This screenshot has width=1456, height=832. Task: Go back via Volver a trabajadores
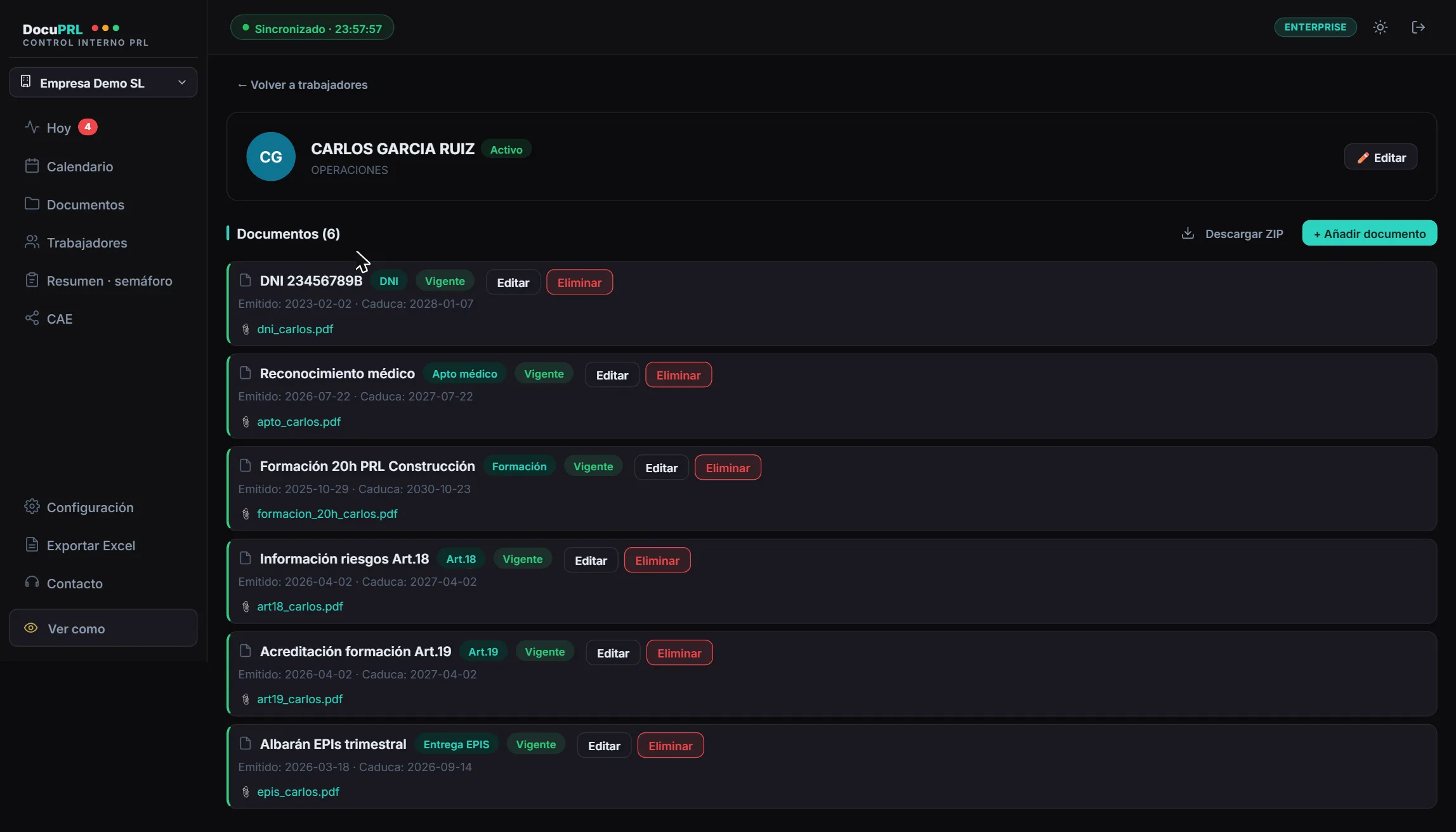point(303,85)
